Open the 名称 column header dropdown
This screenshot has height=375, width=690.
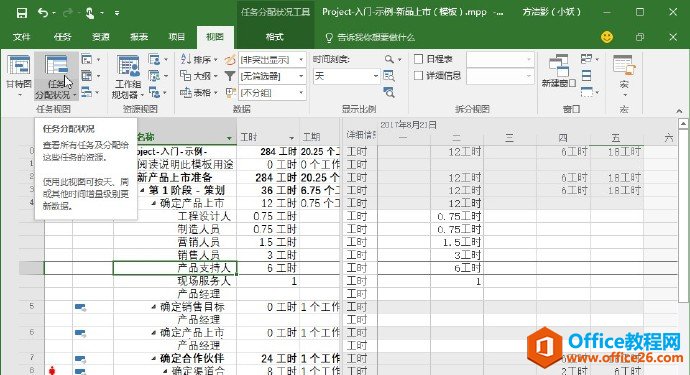coord(229,138)
